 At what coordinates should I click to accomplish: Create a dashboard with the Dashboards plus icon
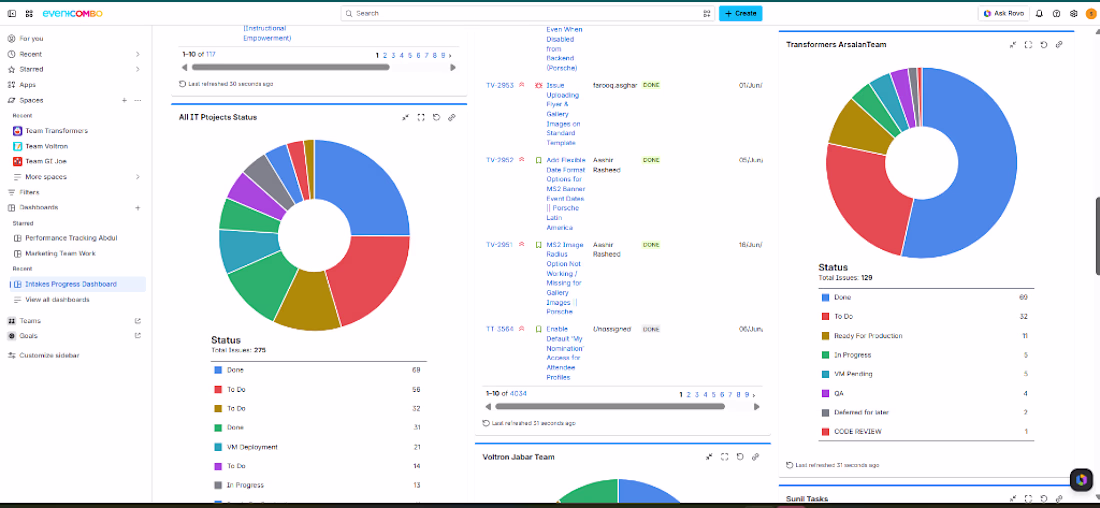pos(138,208)
